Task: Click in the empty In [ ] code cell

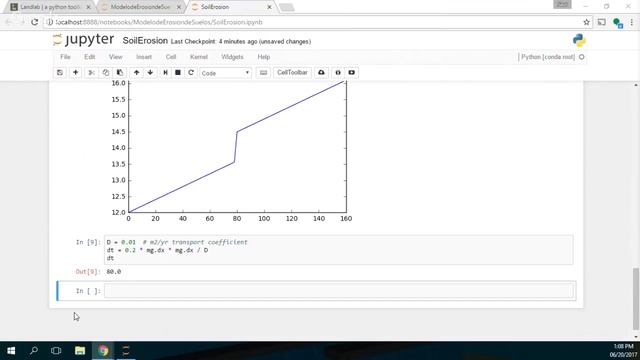Action: (339, 291)
